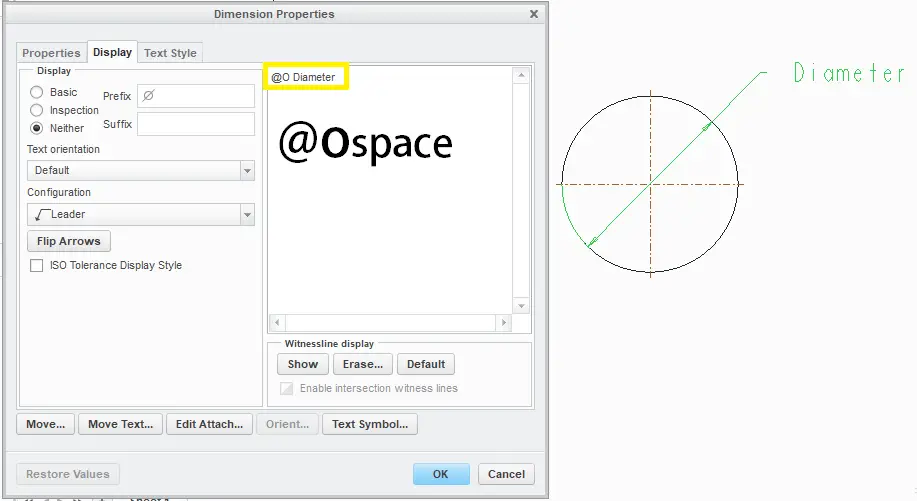Click the Suffix input field
This screenshot has height=501, width=917.
tap(196, 124)
